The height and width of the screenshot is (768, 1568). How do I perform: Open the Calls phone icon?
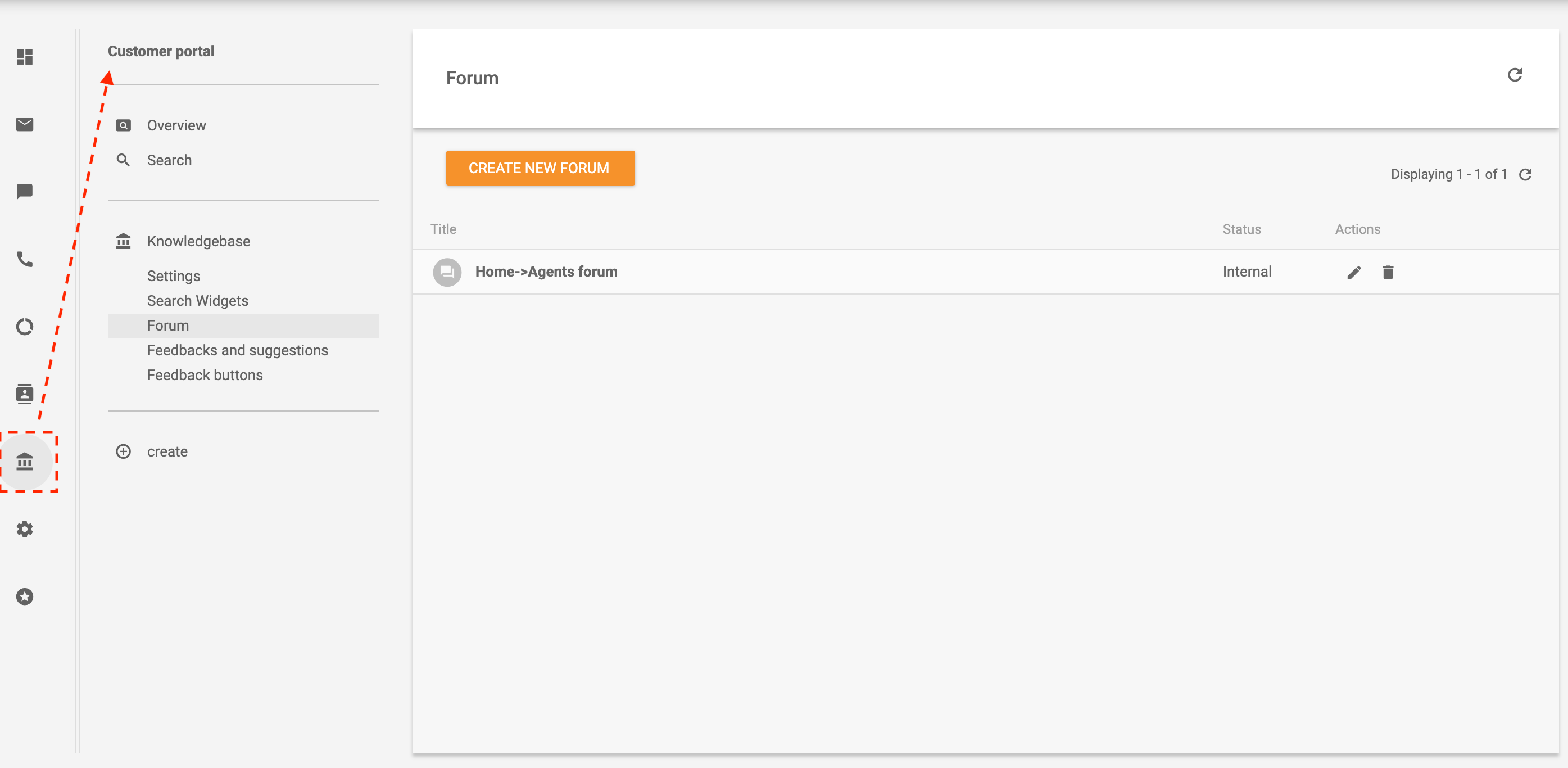coord(24,259)
